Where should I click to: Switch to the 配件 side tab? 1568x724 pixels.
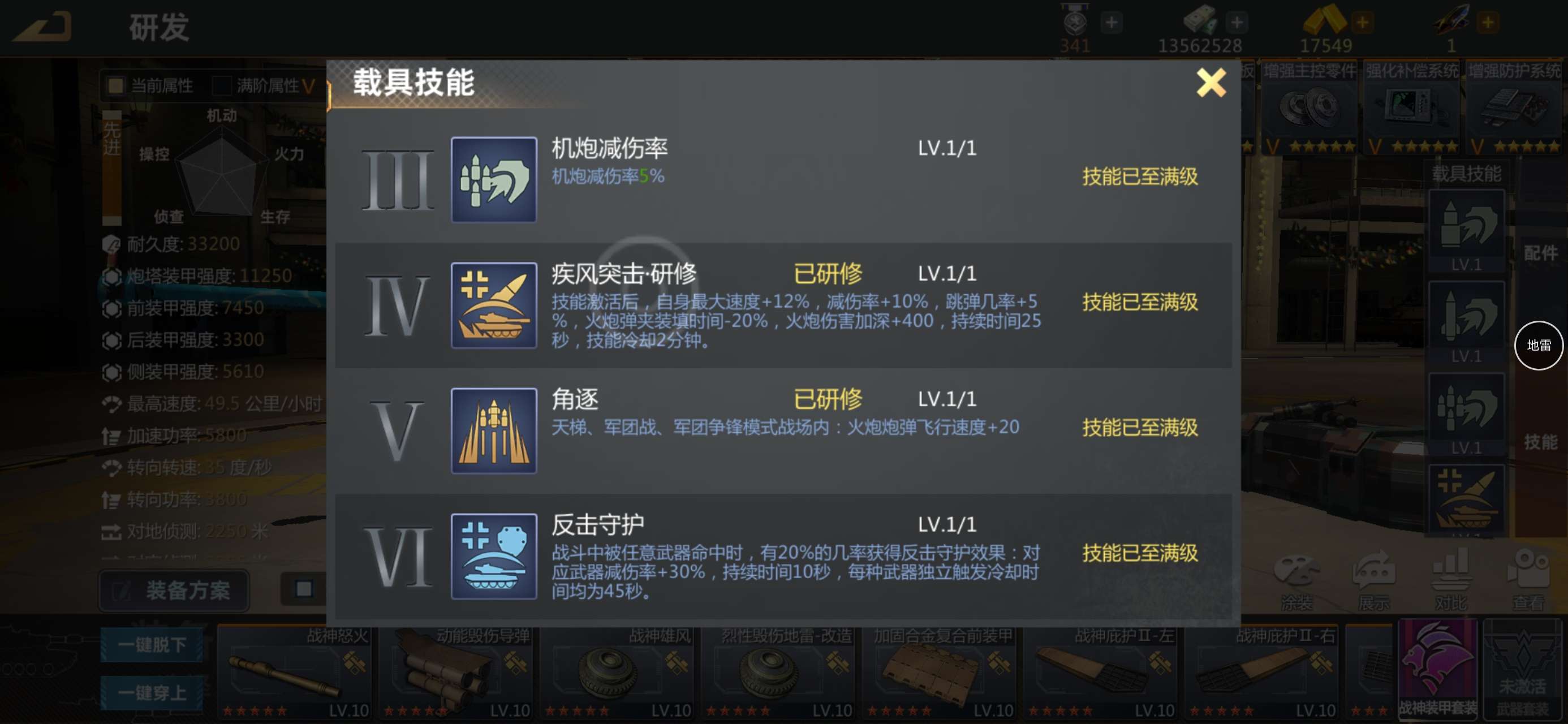point(1540,253)
